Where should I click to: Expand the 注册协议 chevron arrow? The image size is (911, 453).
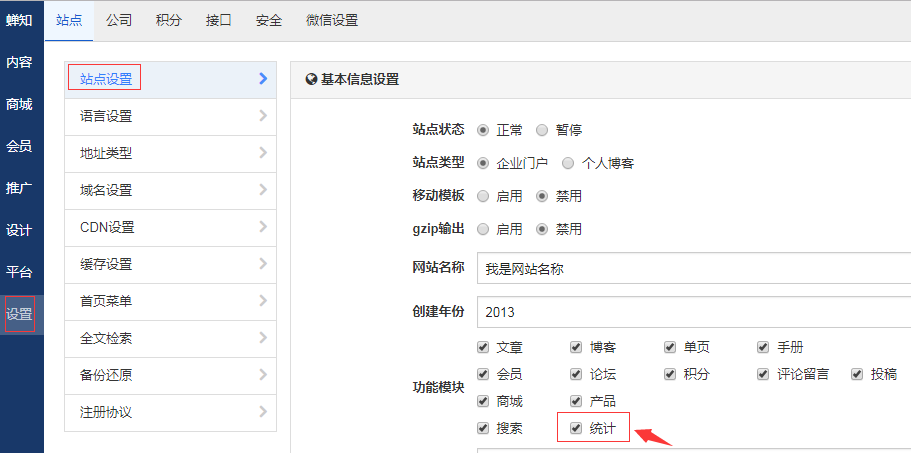[x=263, y=412]
